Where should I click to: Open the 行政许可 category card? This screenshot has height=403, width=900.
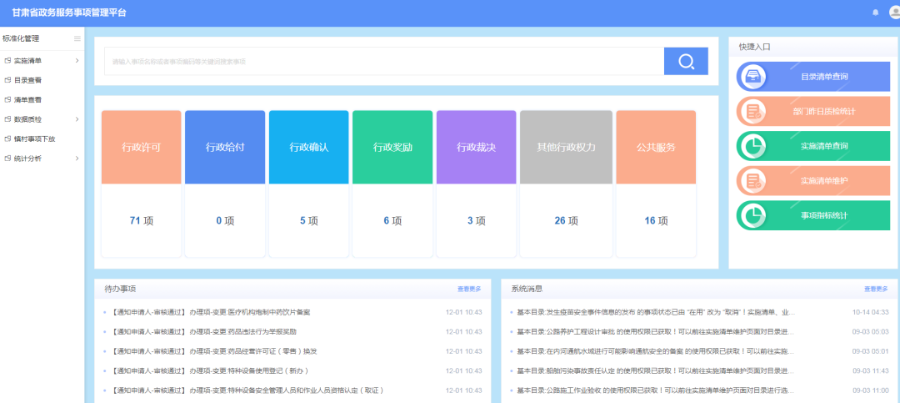(141, 147)
